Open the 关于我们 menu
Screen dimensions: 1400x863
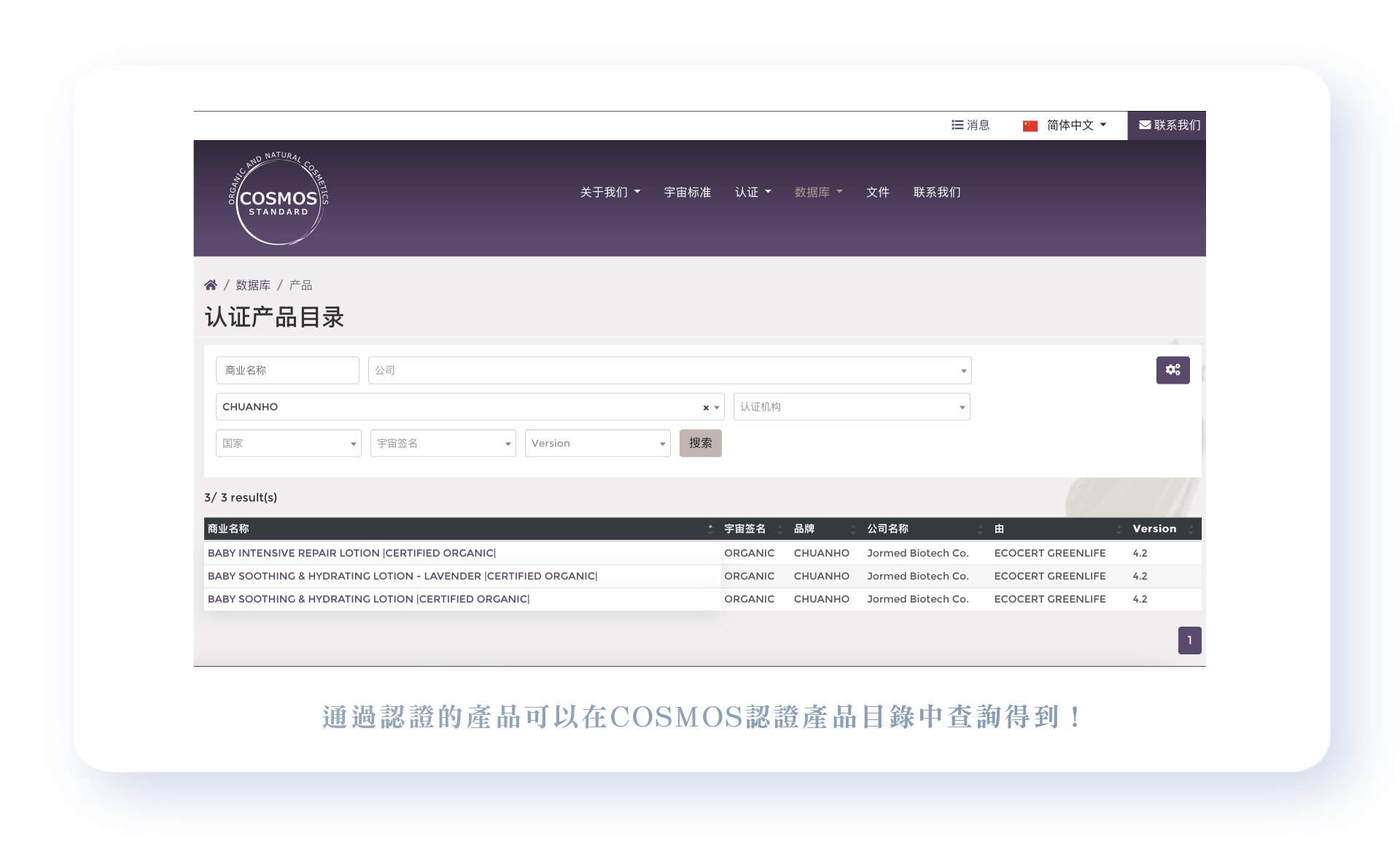click(x=610, y=193)
